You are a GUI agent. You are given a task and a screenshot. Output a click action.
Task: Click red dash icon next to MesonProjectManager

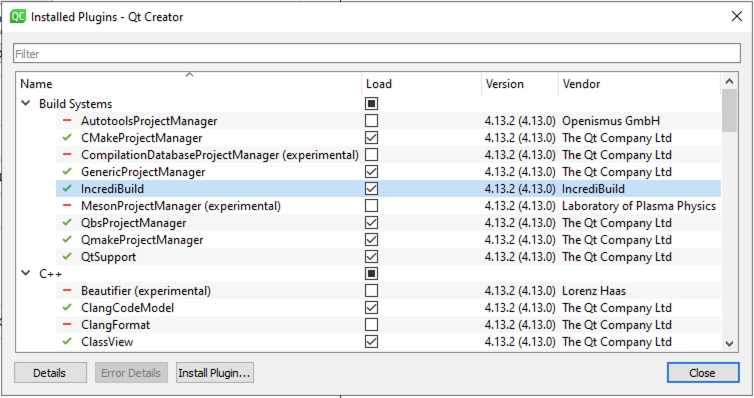(67, 205)
